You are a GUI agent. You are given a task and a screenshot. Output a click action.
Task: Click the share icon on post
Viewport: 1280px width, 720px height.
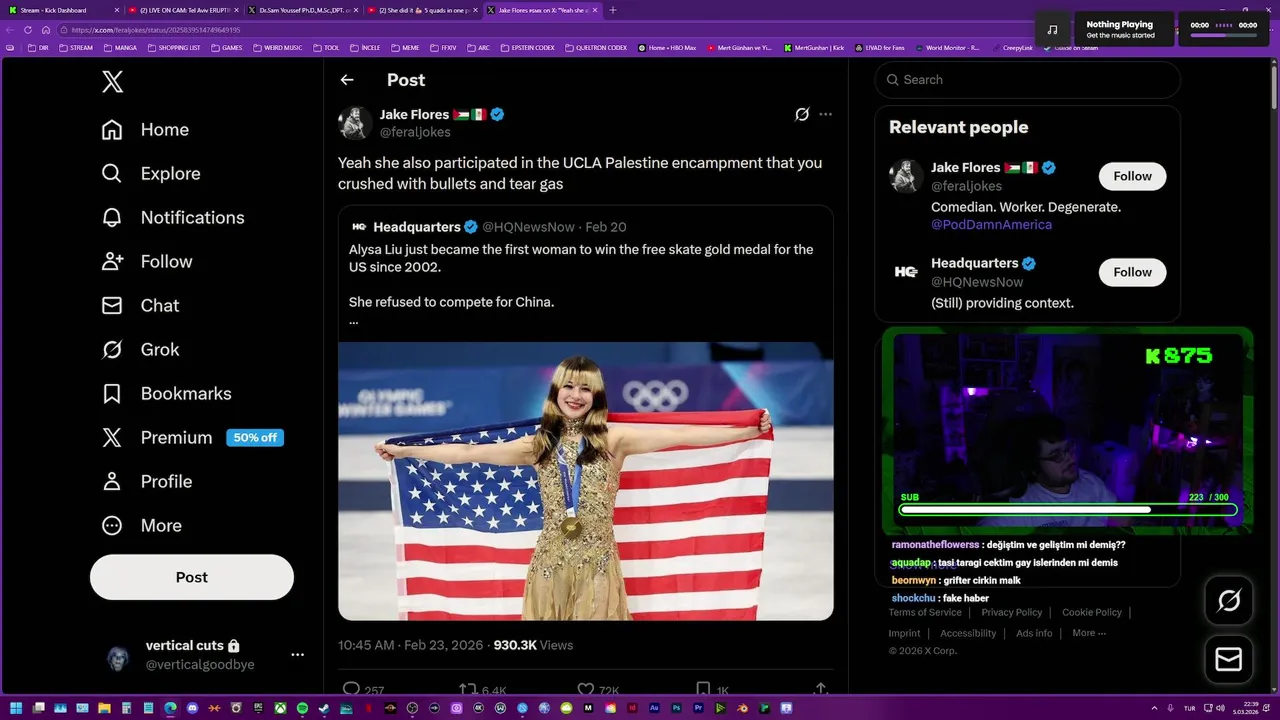[x=821, y=690]
